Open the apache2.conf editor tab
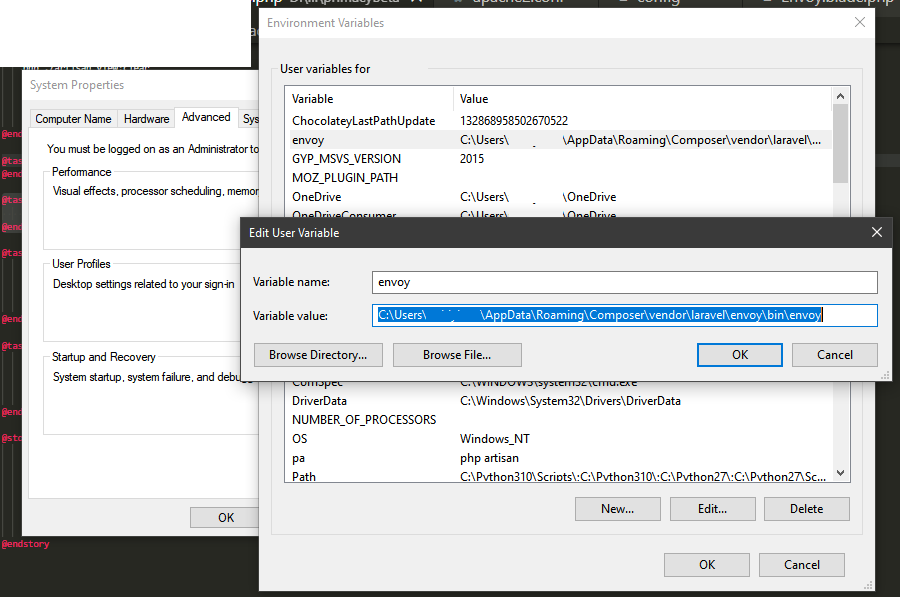The width and height of the screenshot is (905, 597). (515, 3)
